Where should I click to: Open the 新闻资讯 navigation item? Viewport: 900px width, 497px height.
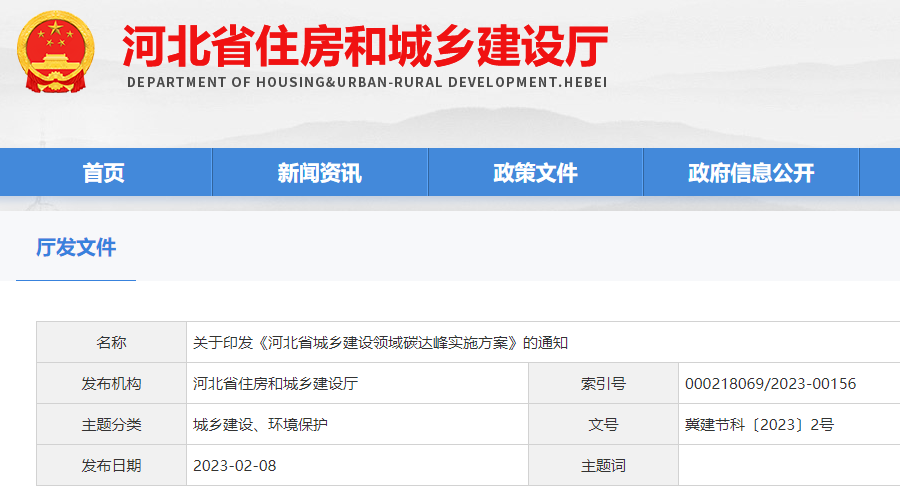click(x=320, y=173)
